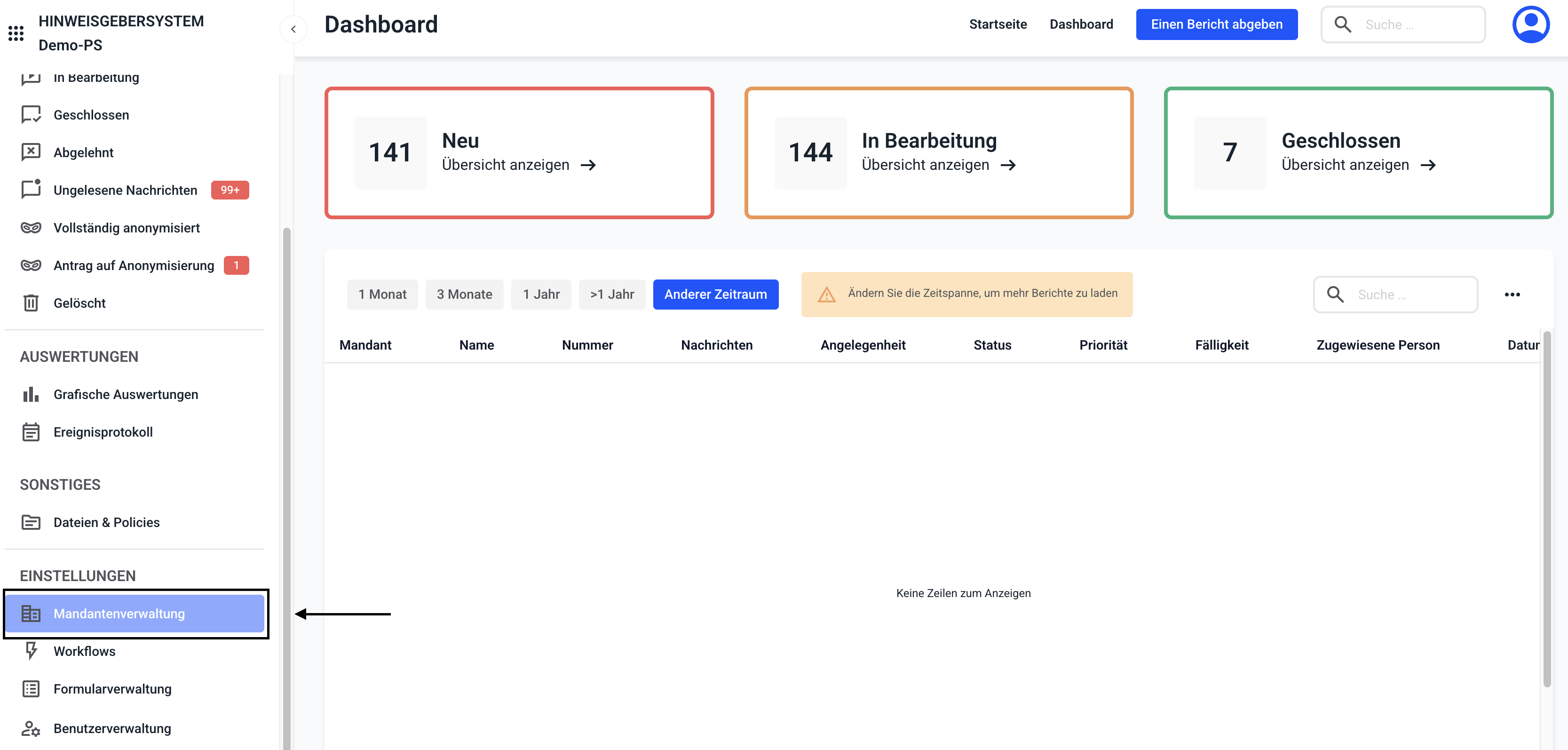Image resolution: width=1568 pixels, height=750 pixels.
Task: Select the 3 Monate time filter
Action: 464,295
